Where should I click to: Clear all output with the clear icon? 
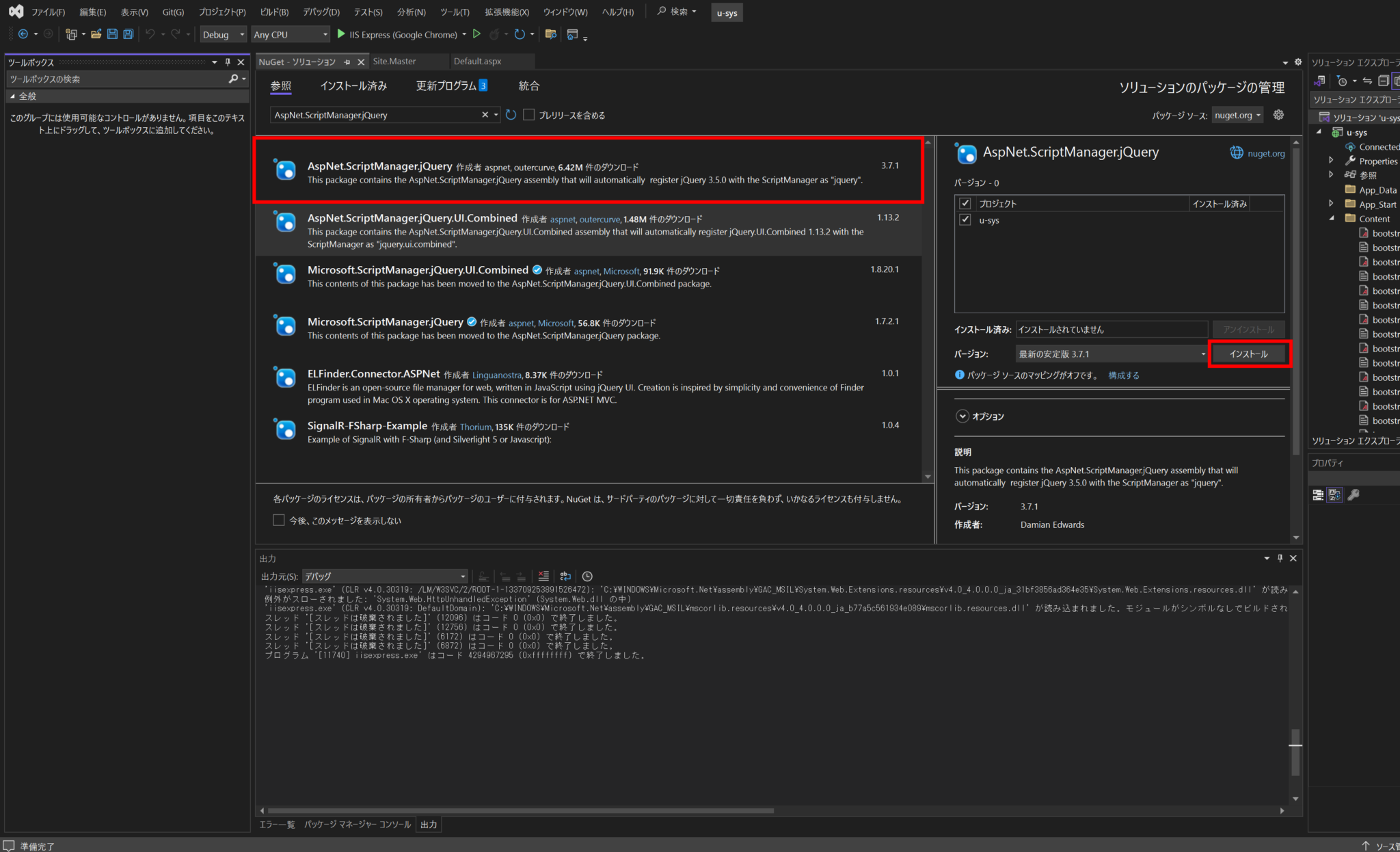(x=543, y=576)
